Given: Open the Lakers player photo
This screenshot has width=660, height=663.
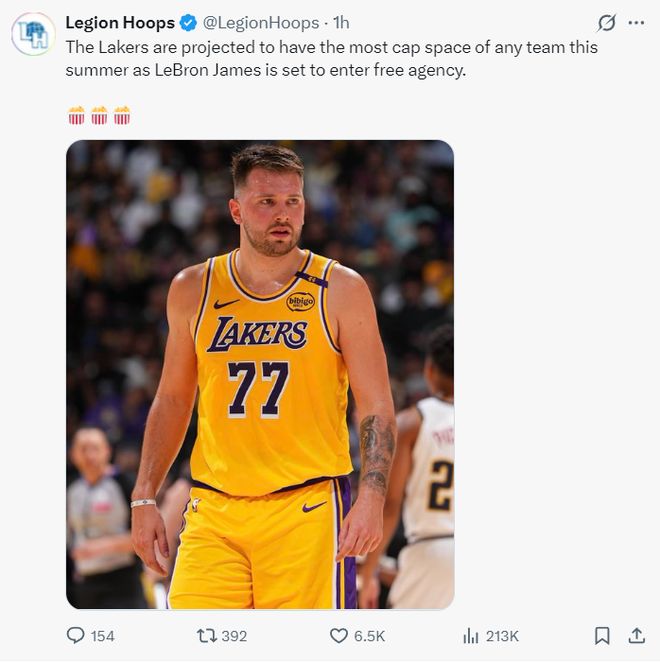Looking at the screenshot, I should pyautogui.click(x=260, y=375).
